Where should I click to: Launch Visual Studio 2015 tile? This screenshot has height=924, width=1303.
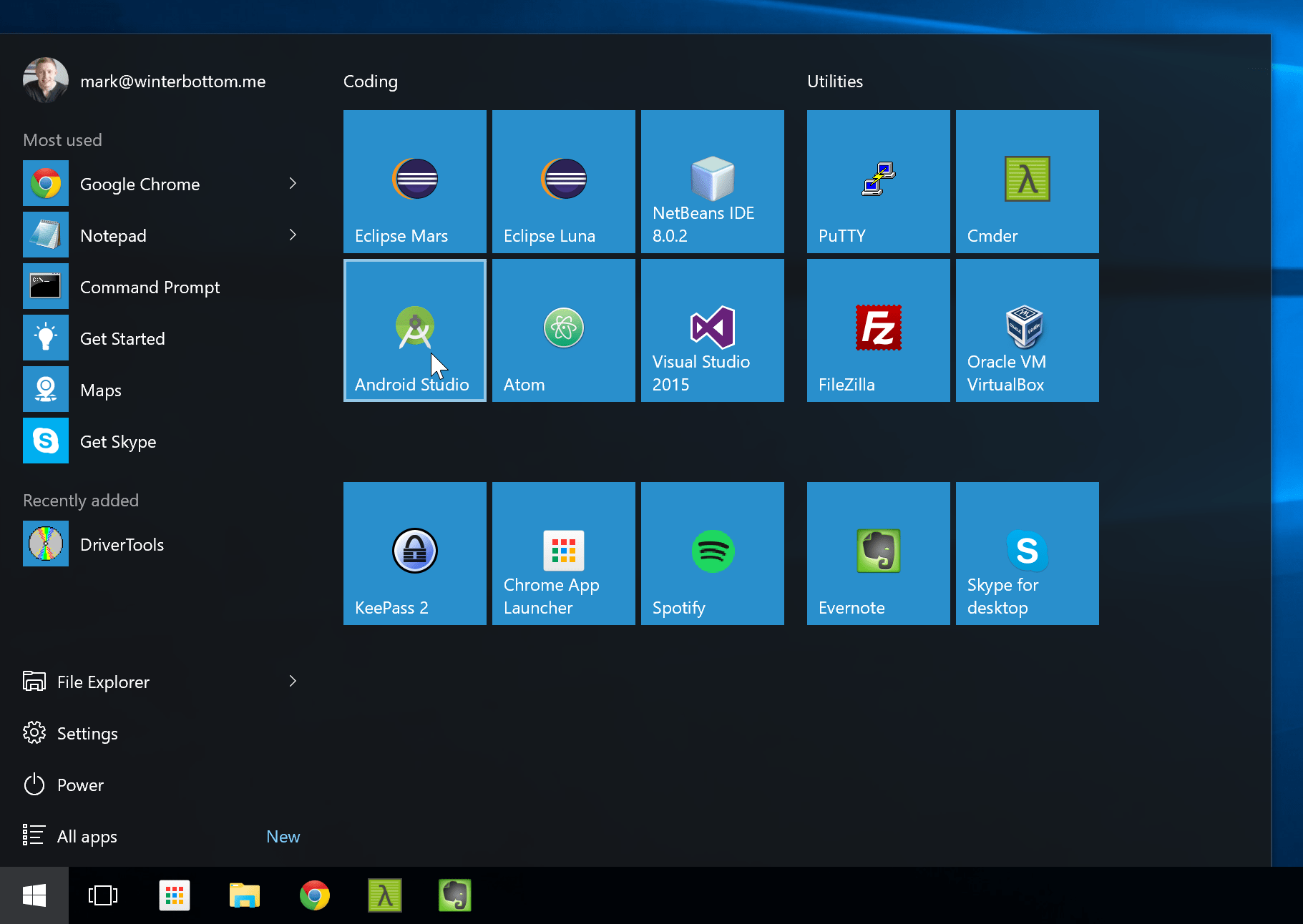712,330
